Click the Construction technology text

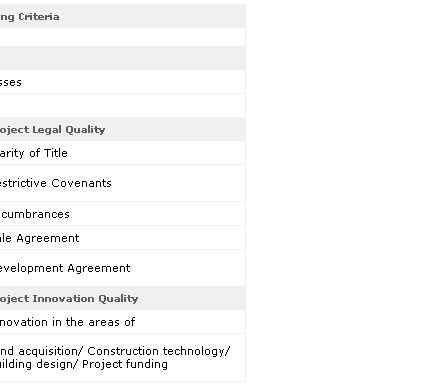pos(157,351)
